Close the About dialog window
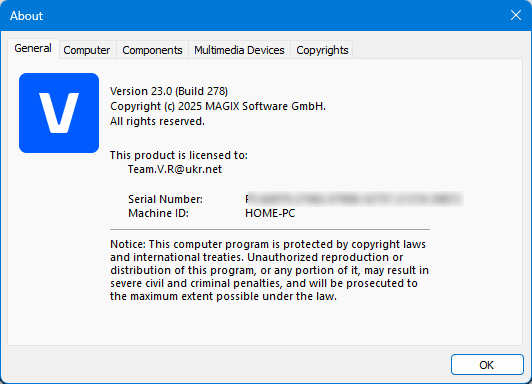The image size is (532, 384). click(516, 15)
